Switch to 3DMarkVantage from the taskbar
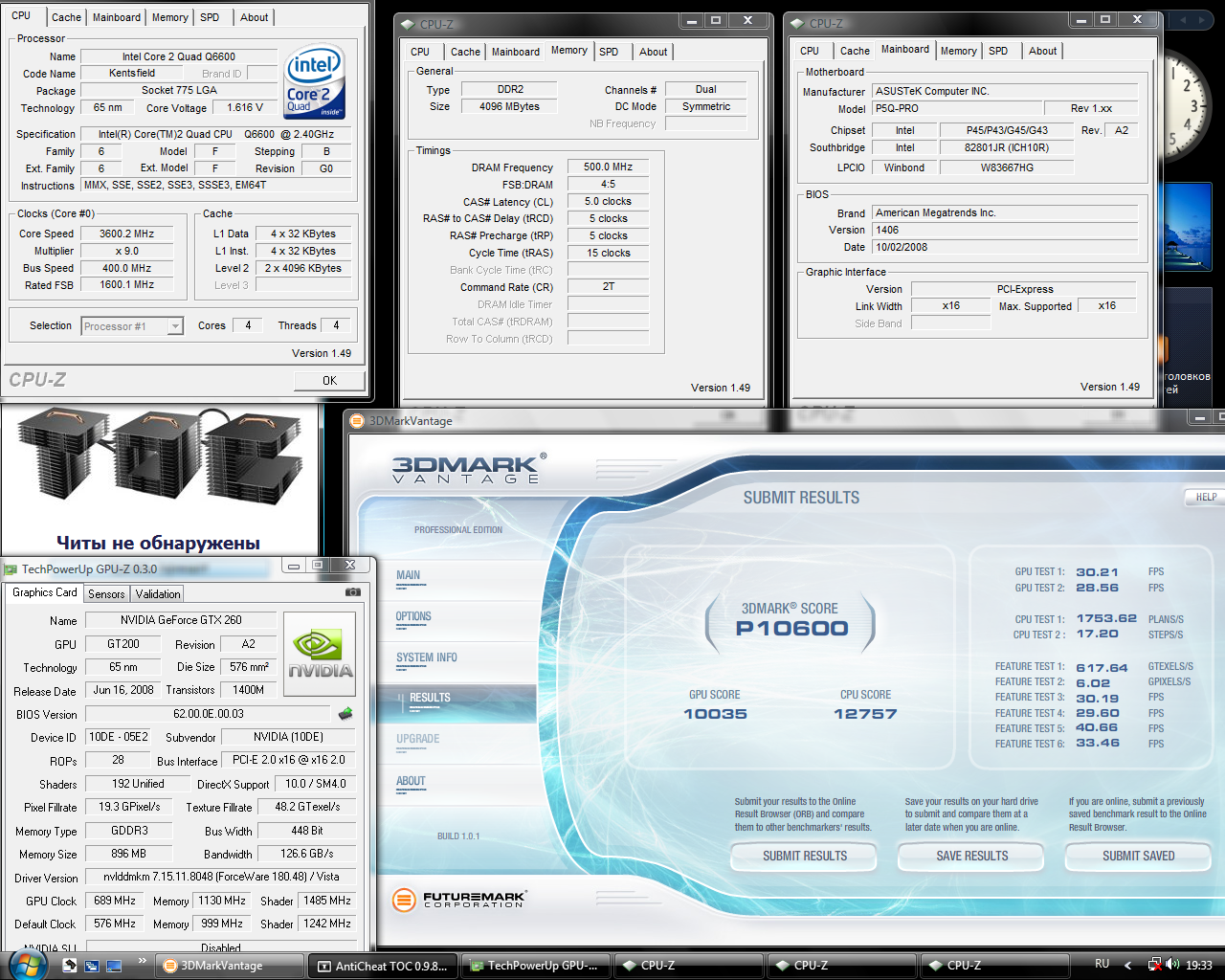Screen dimensions: 1225x980 click(231, 966)
